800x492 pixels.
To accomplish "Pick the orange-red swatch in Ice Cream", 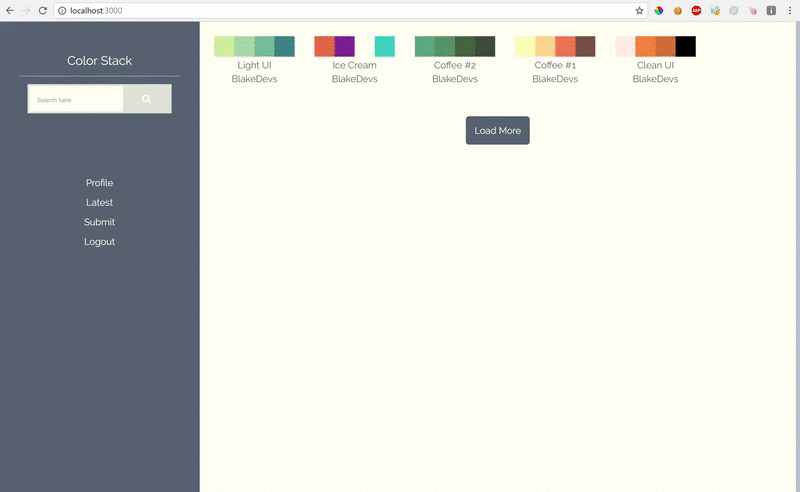I will pos(324,46).
